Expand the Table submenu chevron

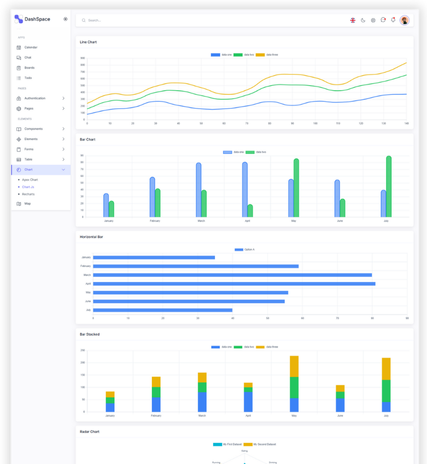[x=63, y=159]
